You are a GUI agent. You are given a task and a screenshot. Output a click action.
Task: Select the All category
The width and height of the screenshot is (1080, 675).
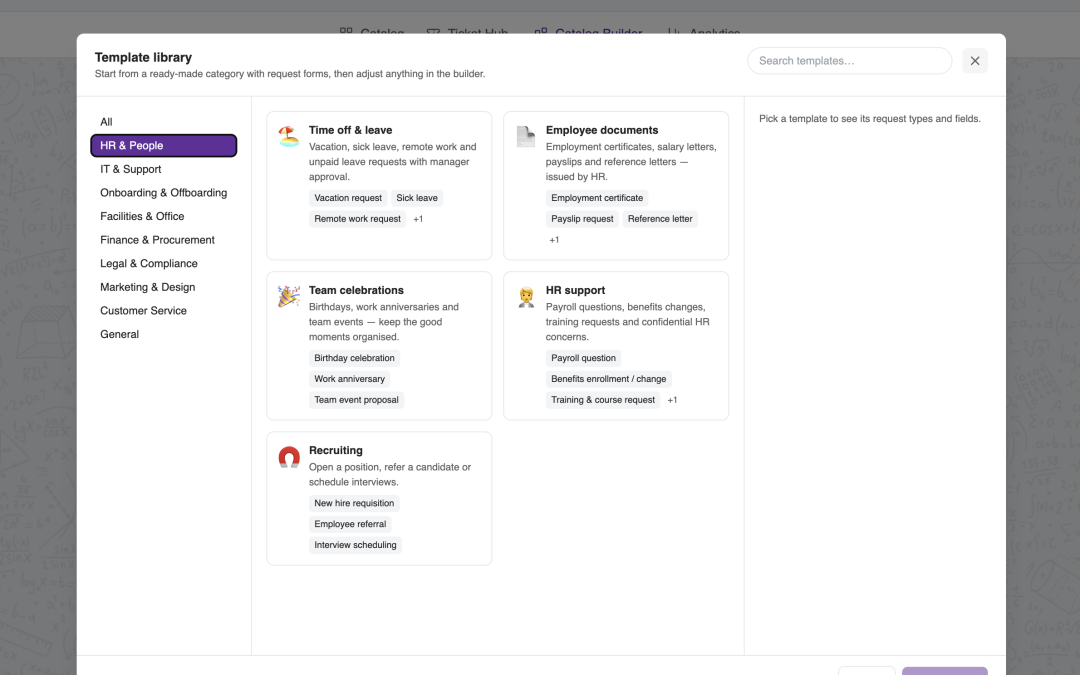point(164,122)
